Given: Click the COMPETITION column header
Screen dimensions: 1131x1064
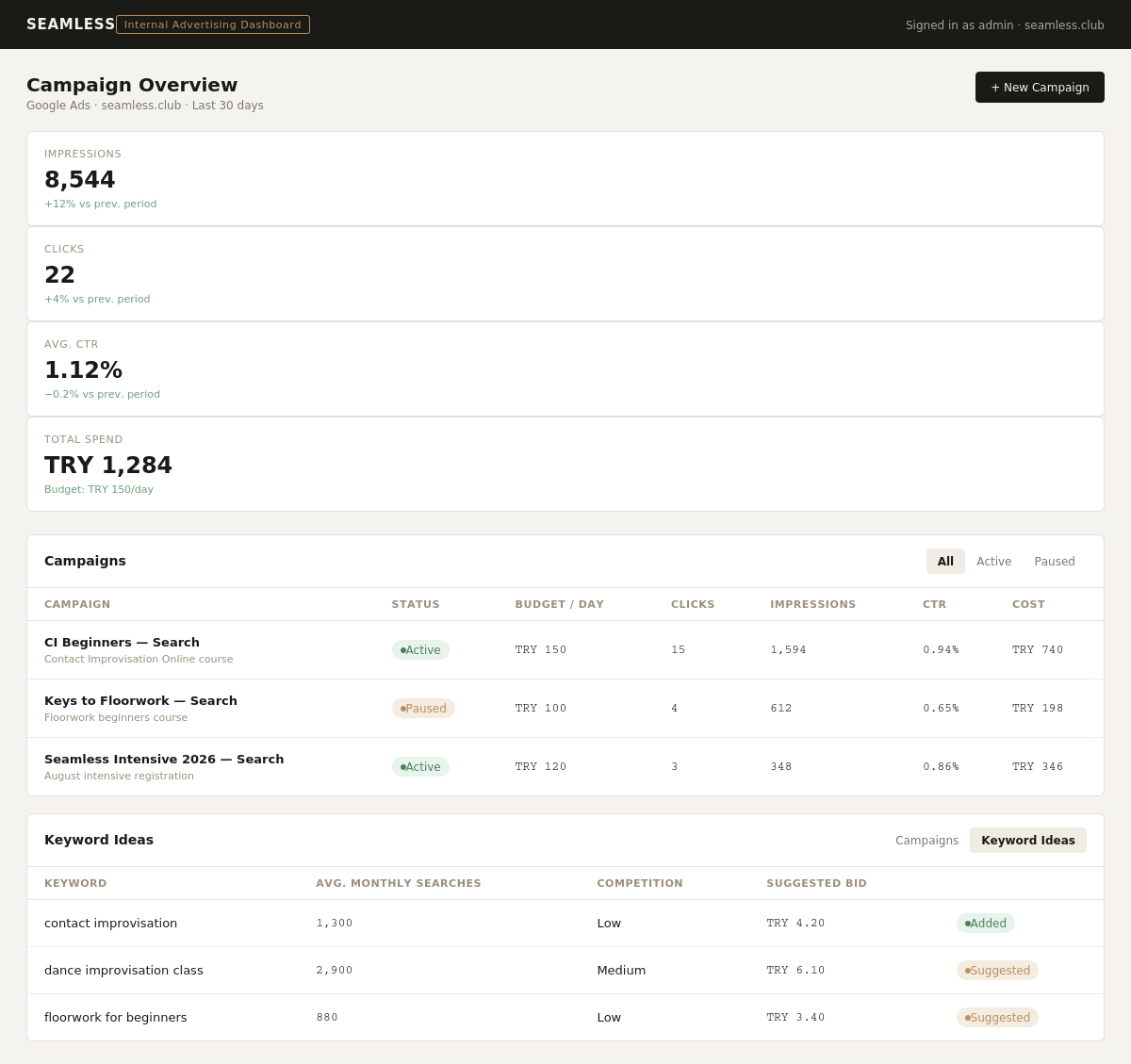Looking at the screenshot, I should pos(640,884).
